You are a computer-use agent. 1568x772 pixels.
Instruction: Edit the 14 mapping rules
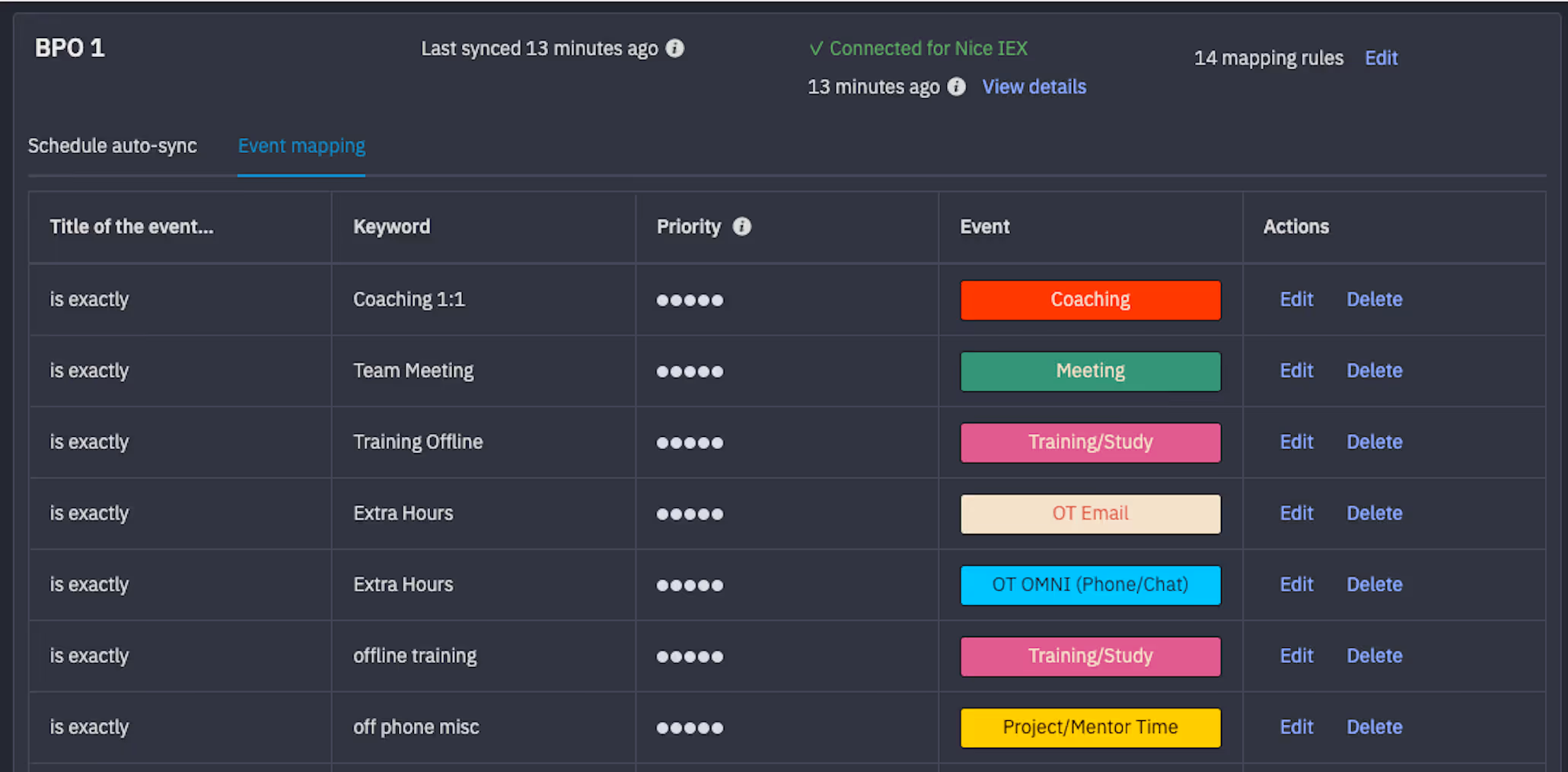(1382, 58)
